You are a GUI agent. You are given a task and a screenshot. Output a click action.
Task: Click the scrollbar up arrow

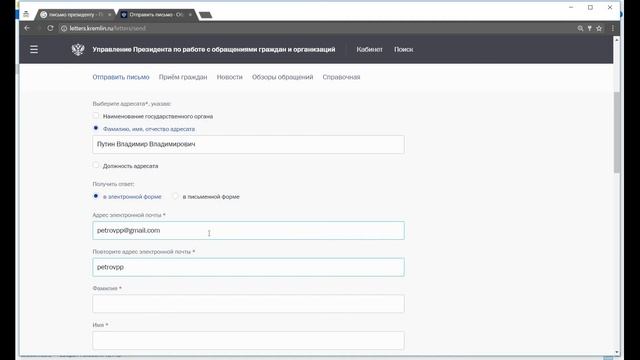click(616, 40)
